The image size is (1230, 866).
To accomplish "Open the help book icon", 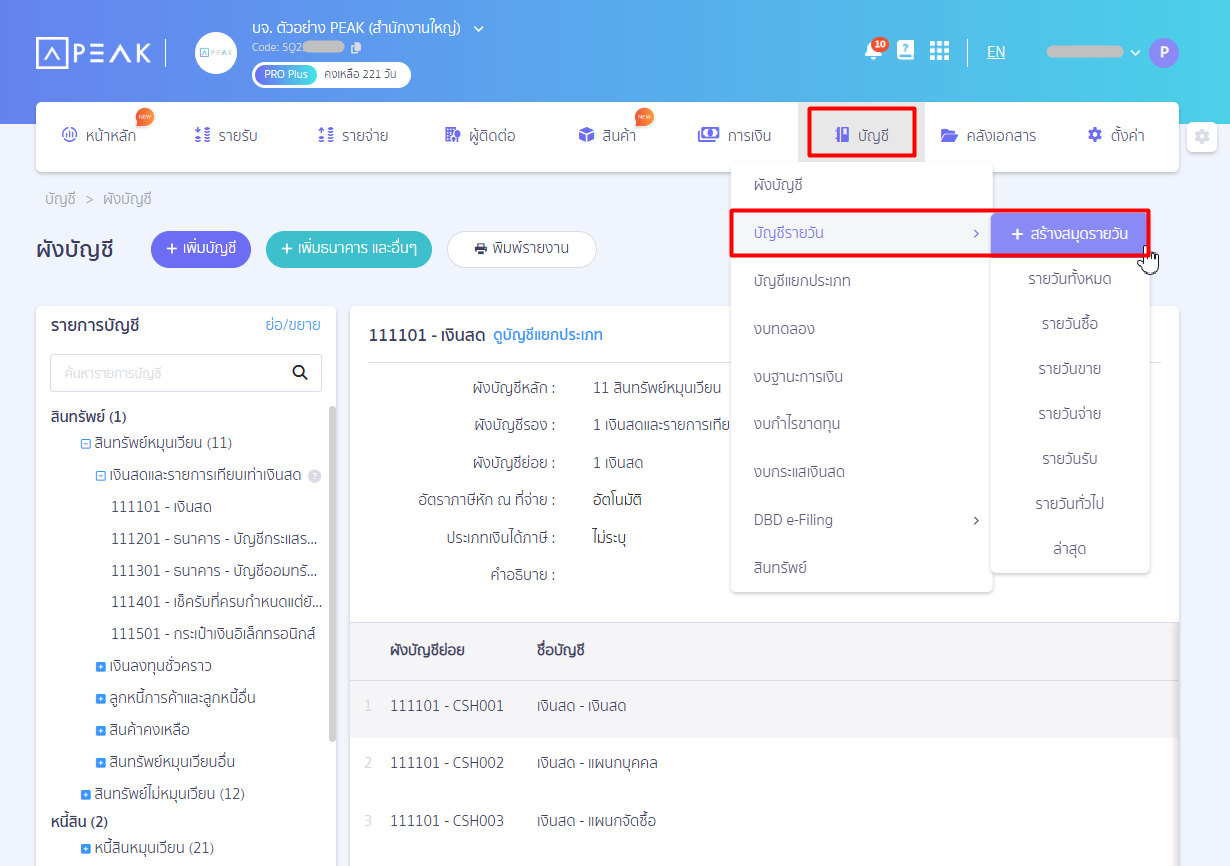I will (x=906, y=51).
